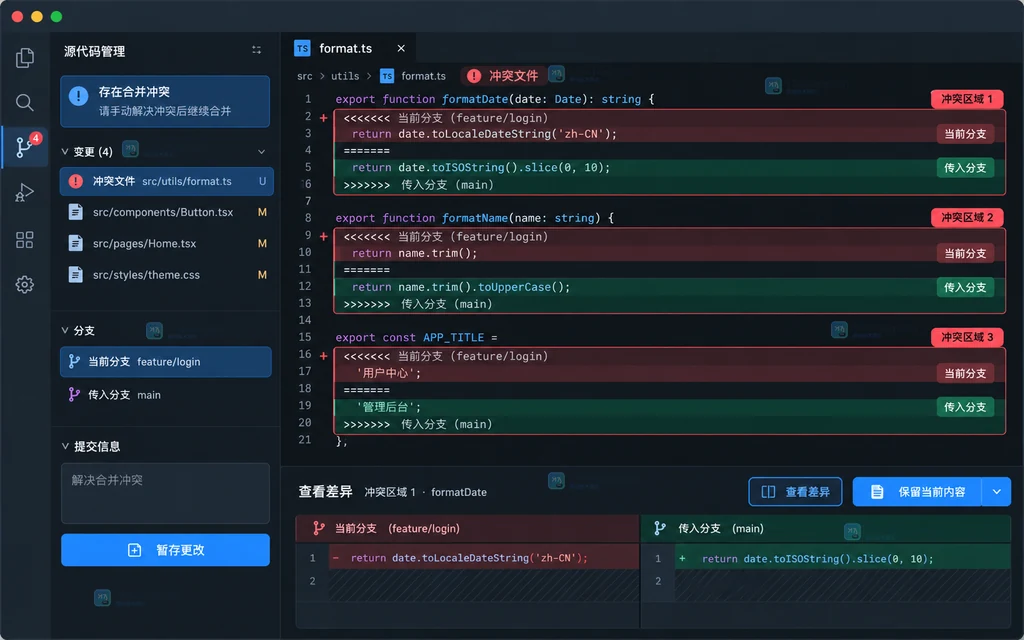Click the branch icon in the 当前分支 diff header

319,528
